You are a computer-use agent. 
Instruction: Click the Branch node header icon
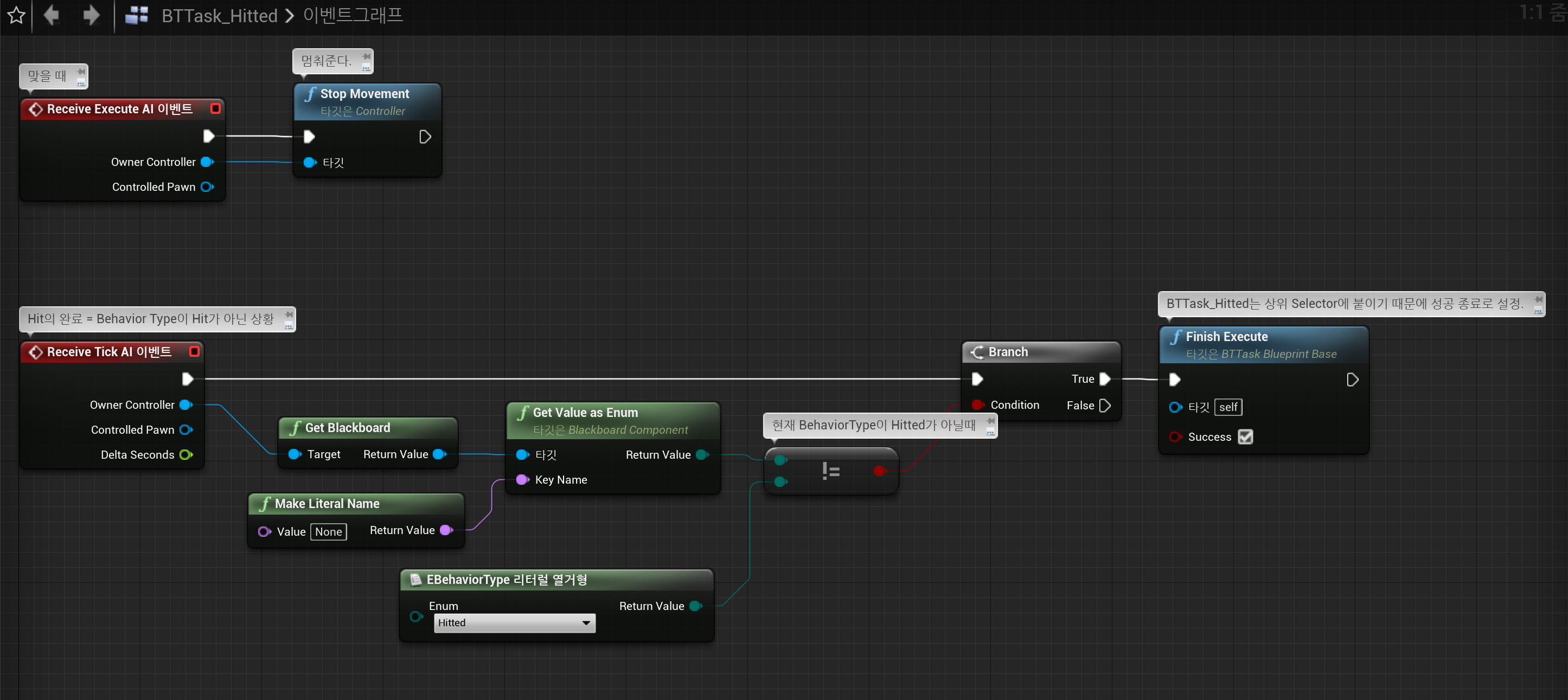[x=977, y=352]
